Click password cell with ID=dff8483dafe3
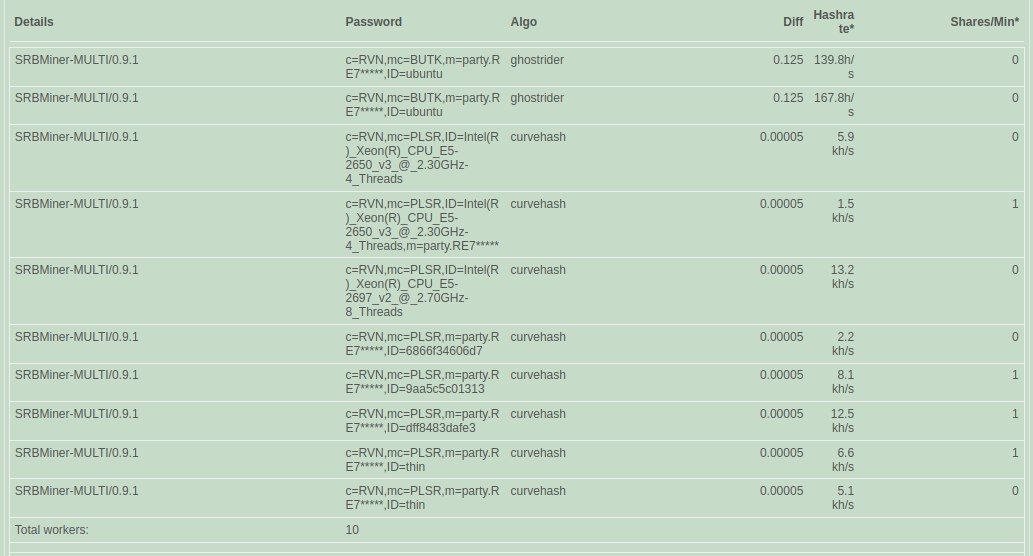Screen dimensions: 1033x556 click(x=422, y=421)
